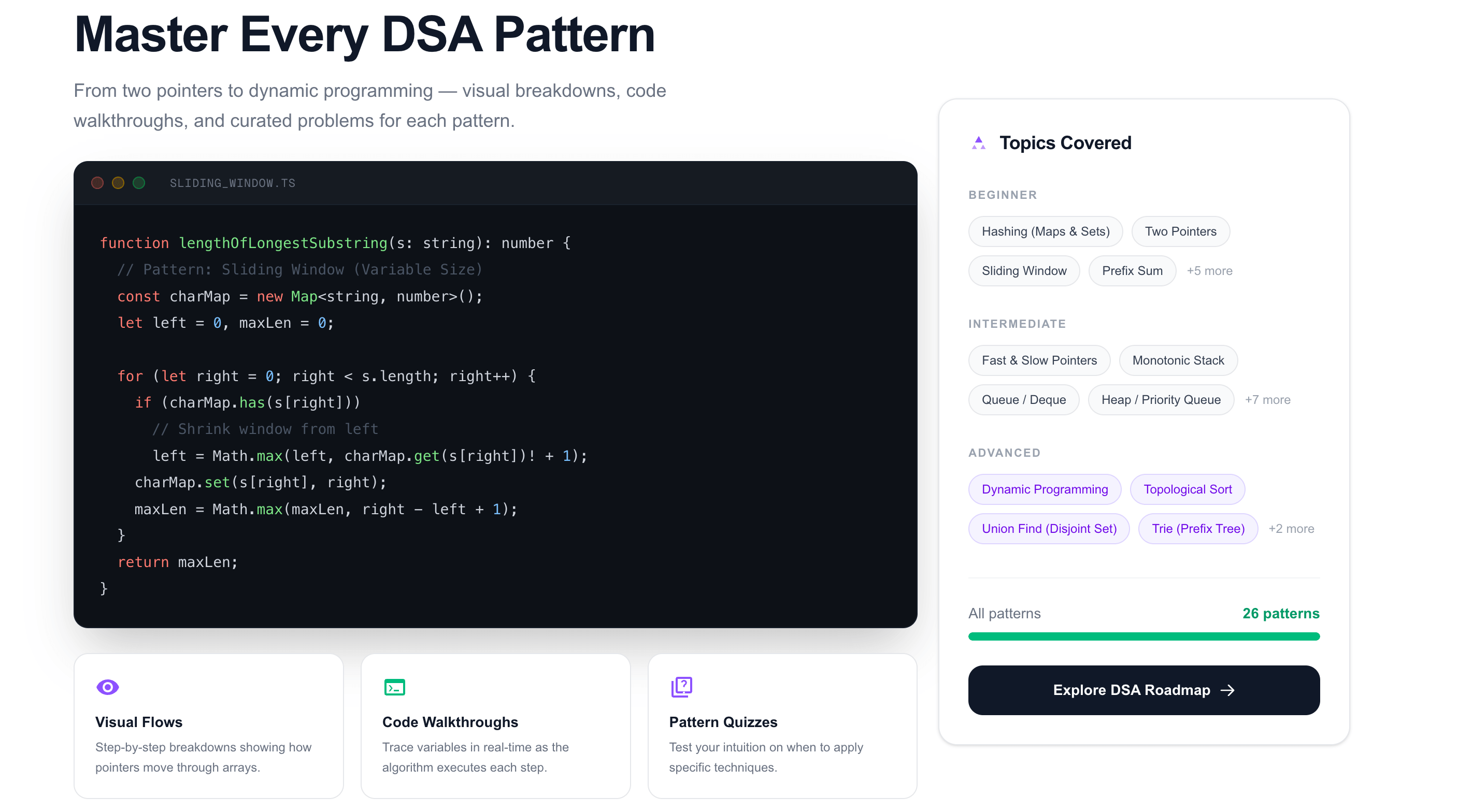The height and width of the screenshot is (812, 1458).
Task: Click the Pattern Quizzes card description text
Action: tap(766, 757)
